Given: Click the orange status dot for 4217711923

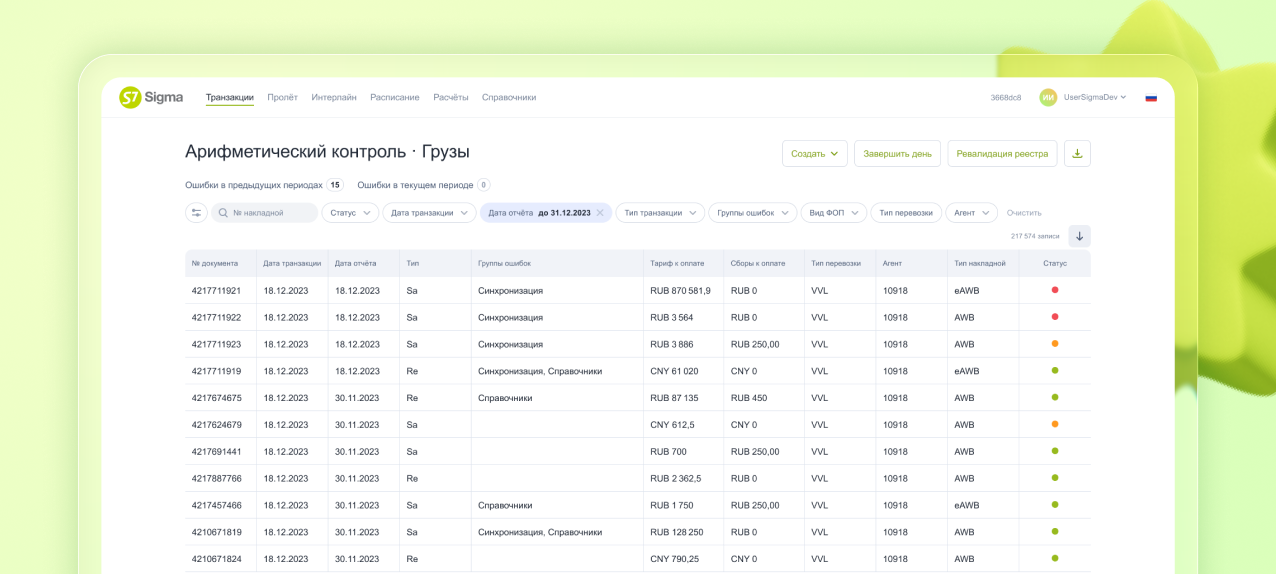Looking at the screenshot, I should (x=1055, y=344).
